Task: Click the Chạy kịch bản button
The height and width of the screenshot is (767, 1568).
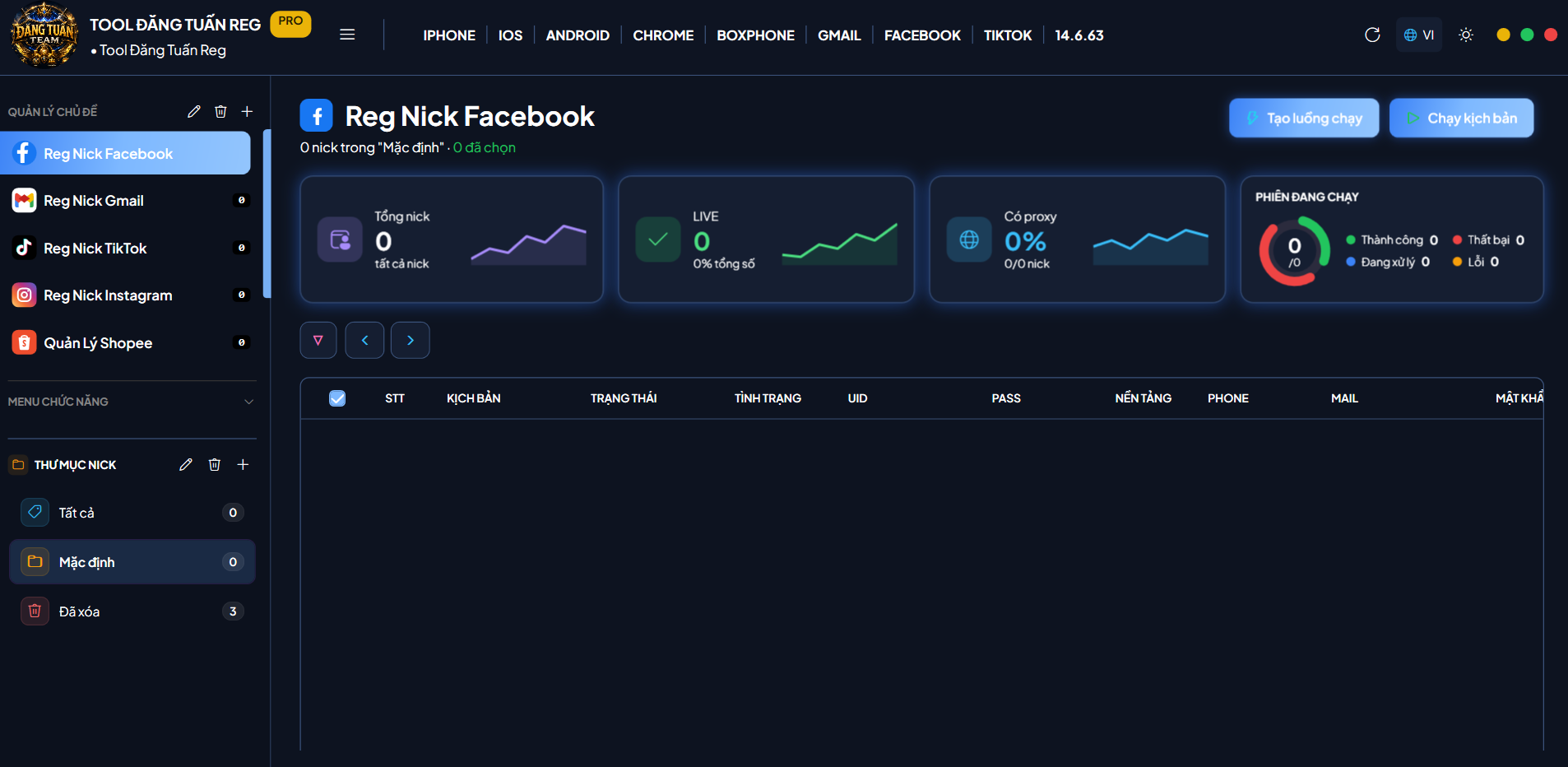Action: 1461,118
